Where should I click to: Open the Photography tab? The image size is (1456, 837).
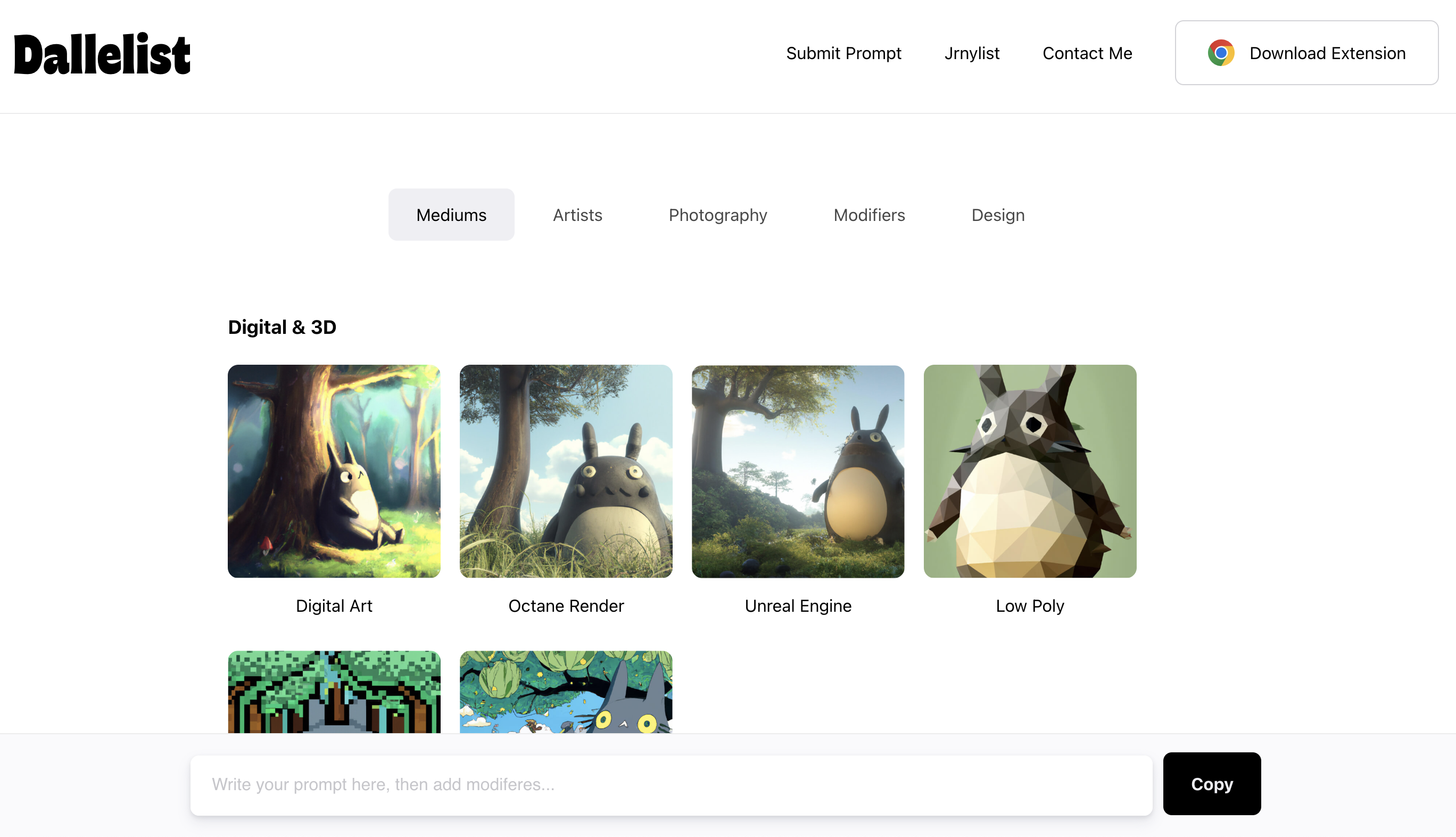point(718,215)
